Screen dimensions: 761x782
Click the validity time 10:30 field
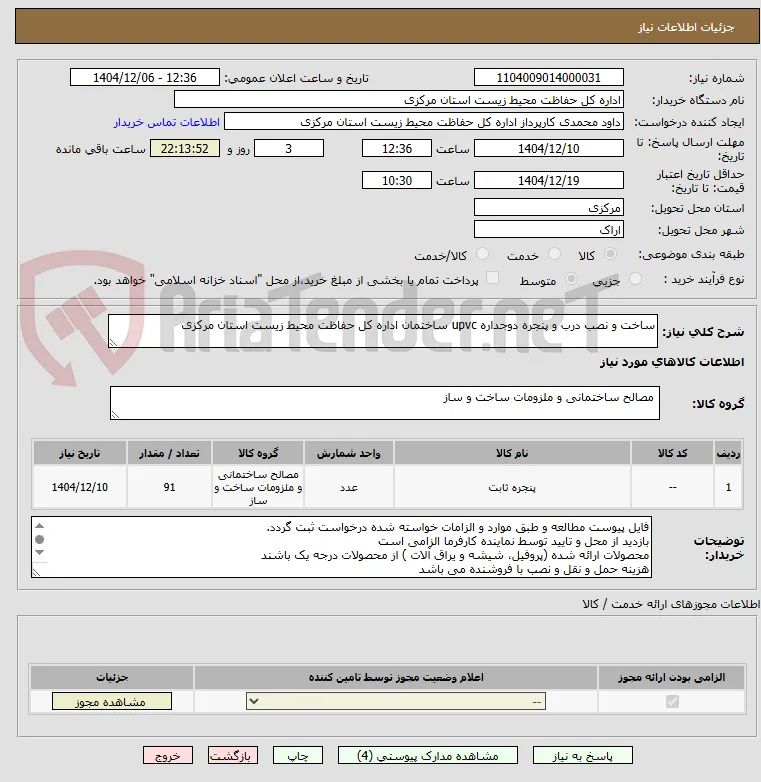tap(397, 181)
